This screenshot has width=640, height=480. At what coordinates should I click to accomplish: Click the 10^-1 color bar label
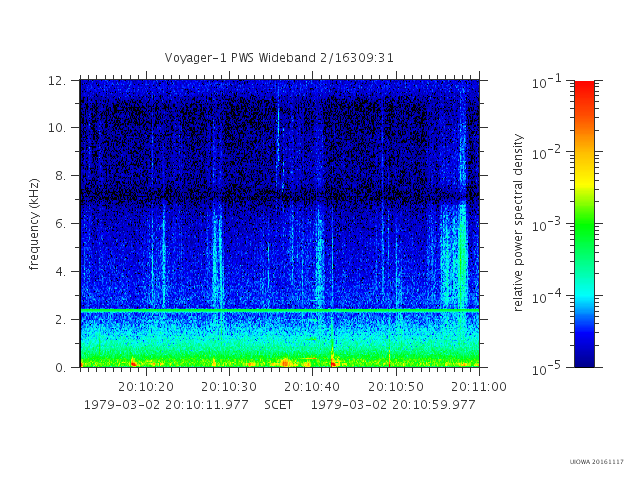[547, 82]
